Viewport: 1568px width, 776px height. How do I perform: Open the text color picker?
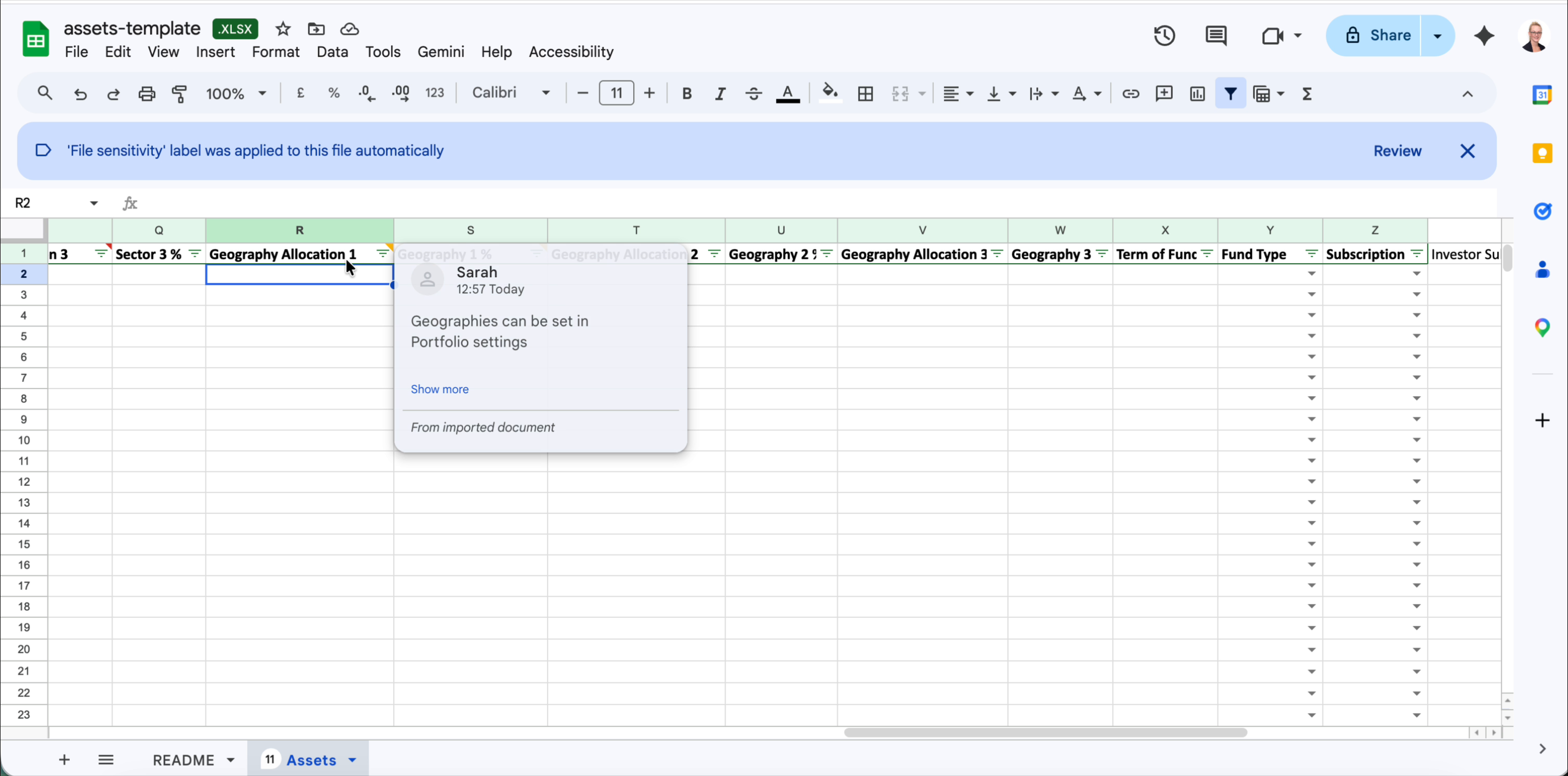click(x=788, y=94)
